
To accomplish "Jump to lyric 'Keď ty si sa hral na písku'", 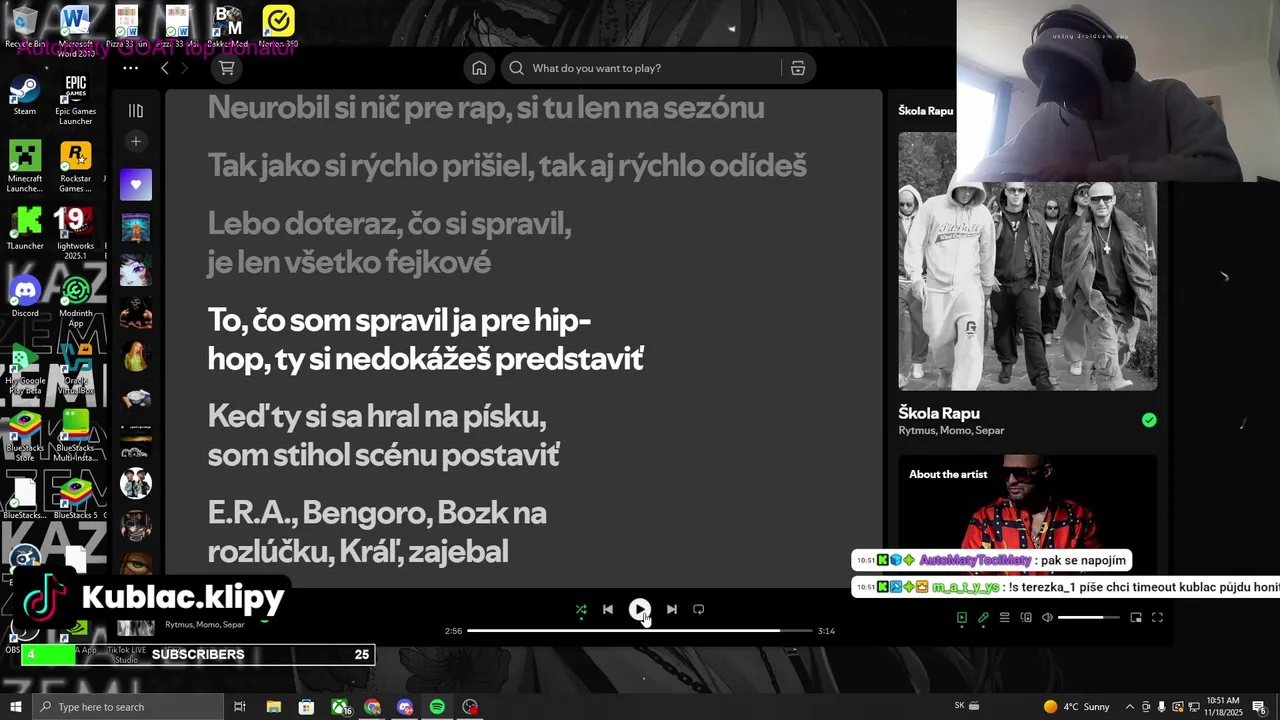I will (x=383, y=436).
